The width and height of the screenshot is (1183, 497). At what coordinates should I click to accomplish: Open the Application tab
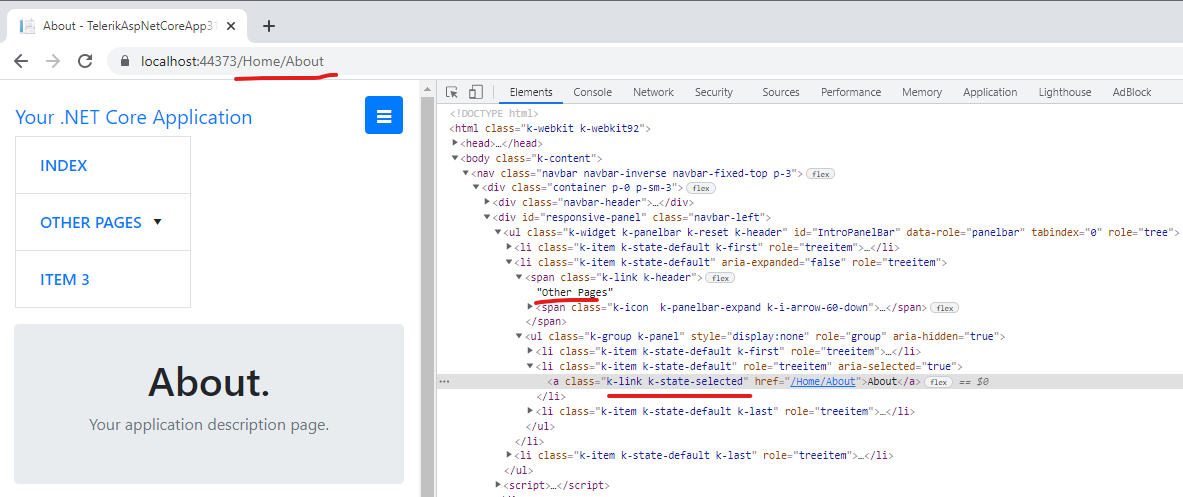pyautogui.click(x=990, y=92)
